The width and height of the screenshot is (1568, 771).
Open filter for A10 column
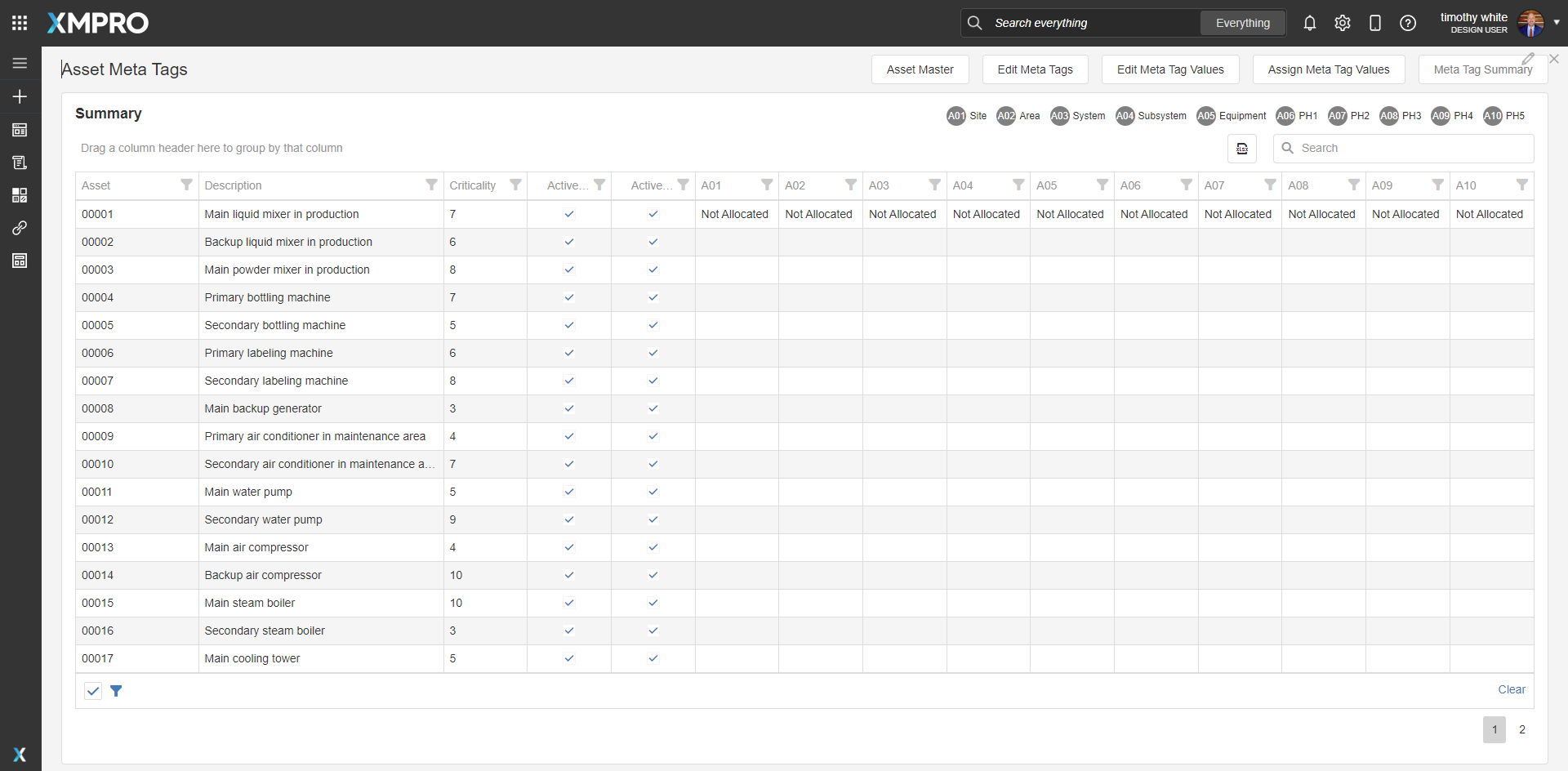pyautogui.click(x=1522, y=185)
